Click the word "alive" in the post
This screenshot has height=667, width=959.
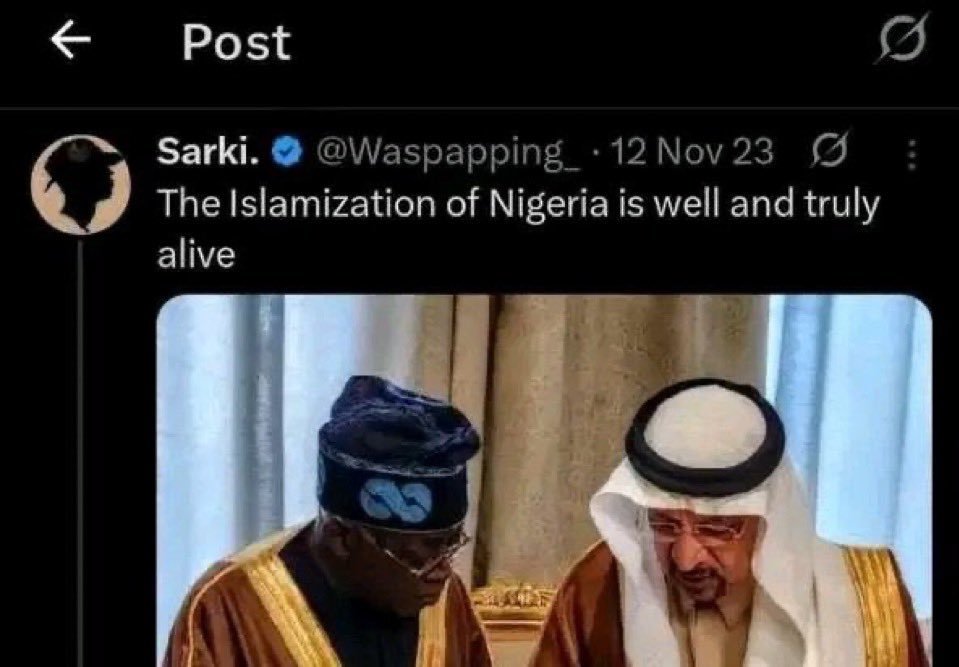click(x=196, y=254)
